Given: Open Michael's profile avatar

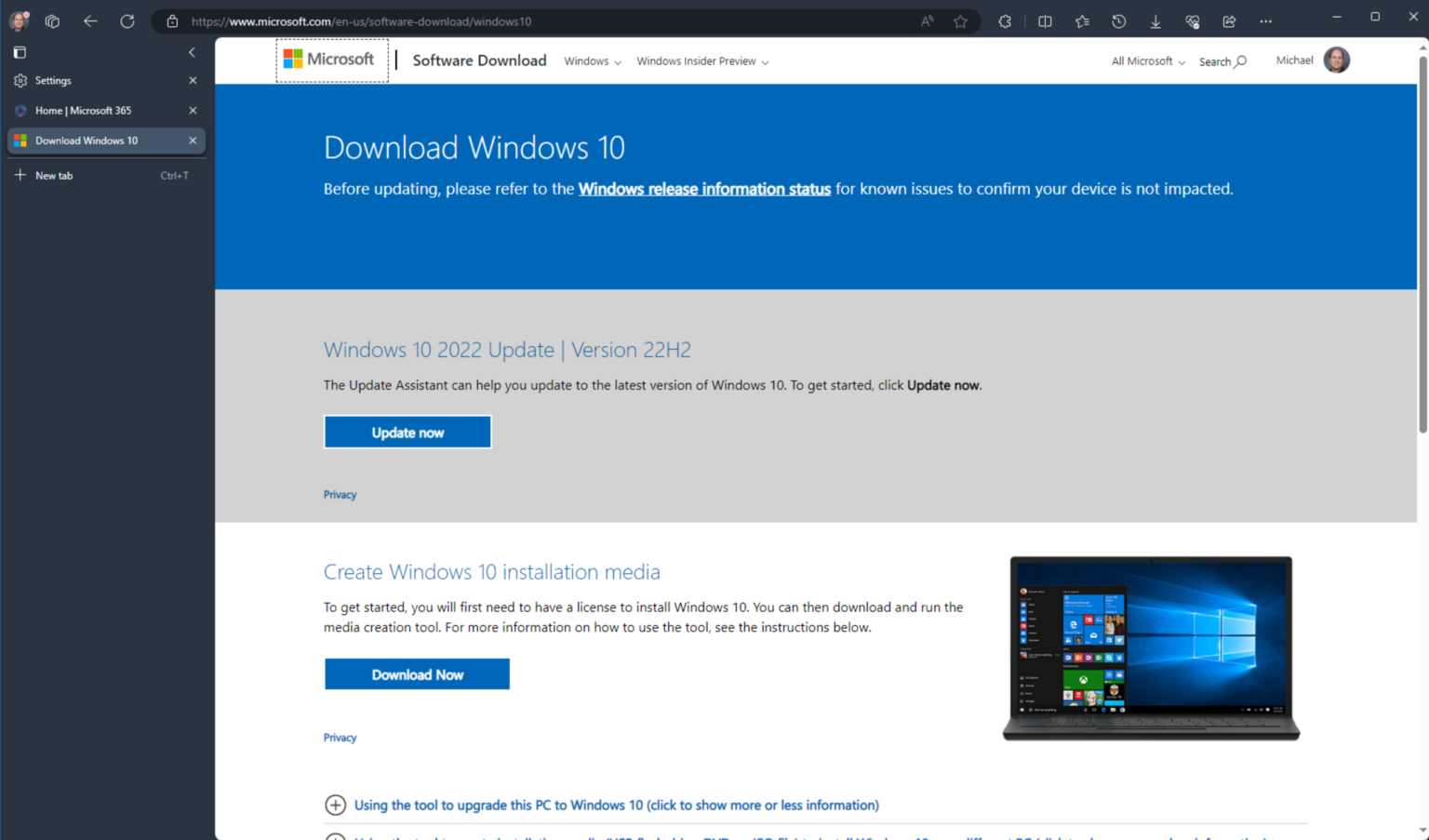Looking at the screenshot, I should point(1336,60).
